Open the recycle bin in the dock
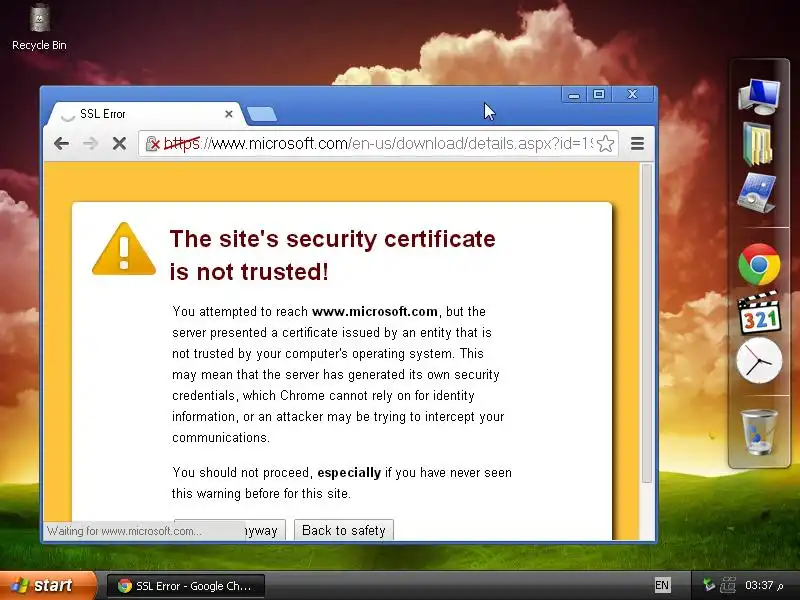This screenshot has width=800, height=600. 759,432
